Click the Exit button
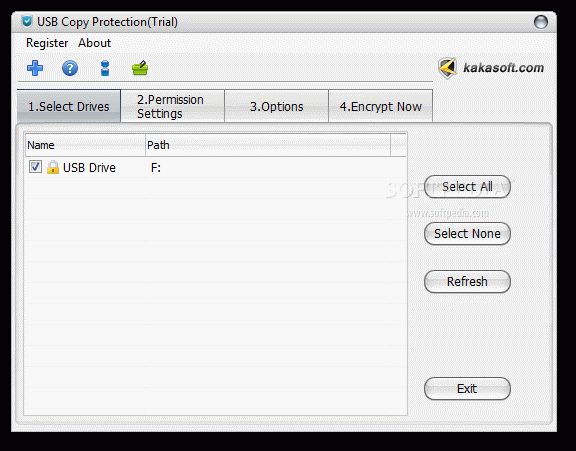Image resolution: width=576 pixels, height=451 pixels. tap(467, 389)
